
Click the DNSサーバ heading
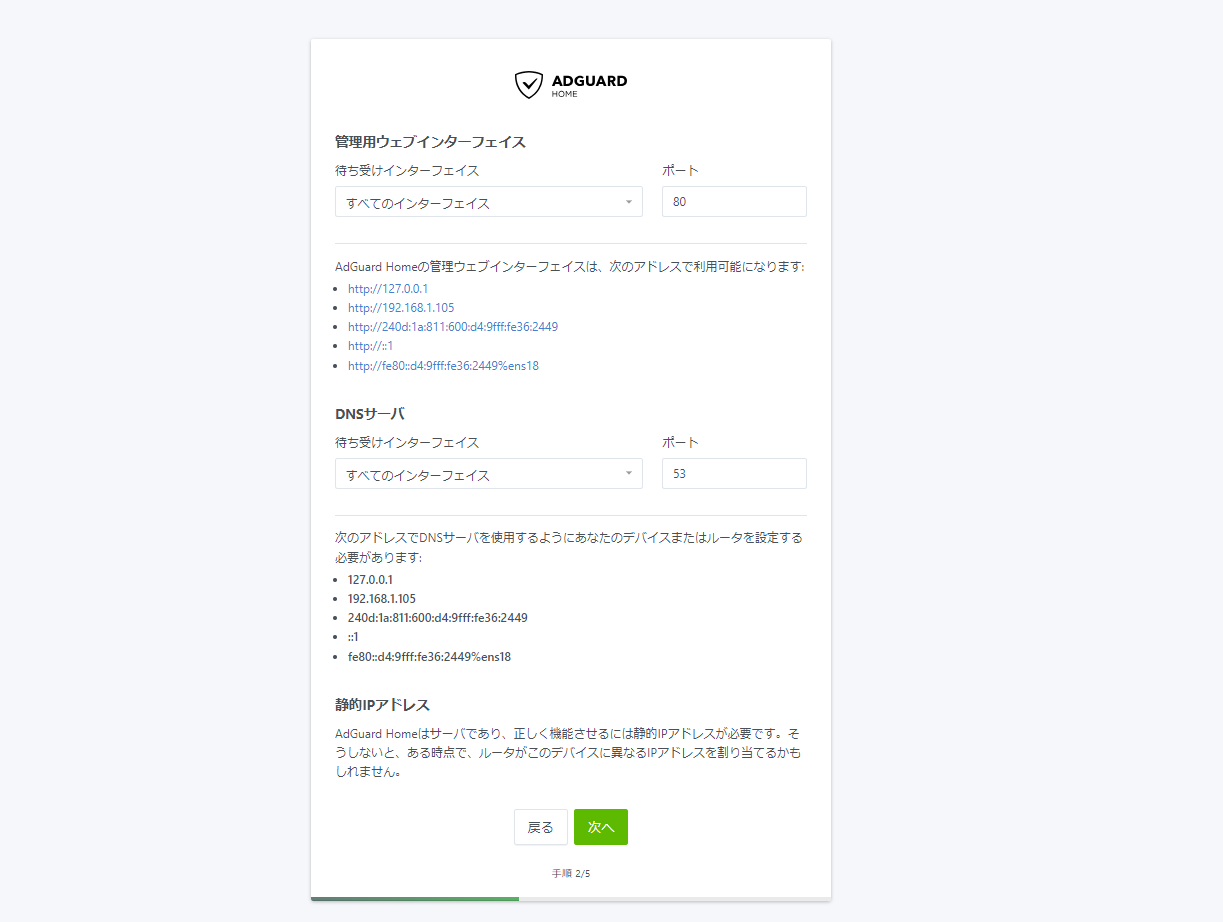(x=370, y=414)
